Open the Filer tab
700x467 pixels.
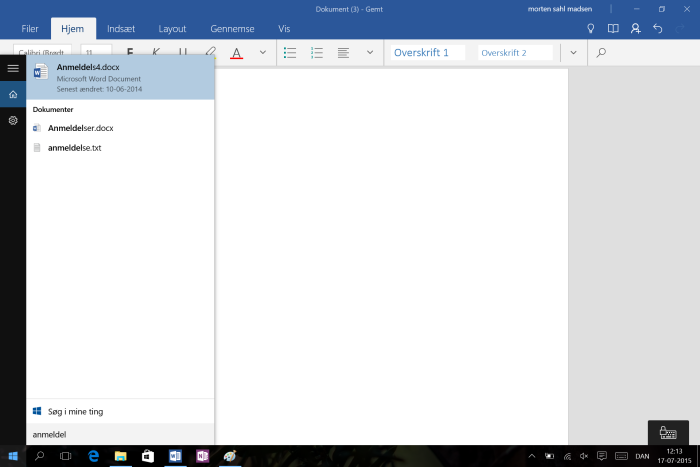pyautogui.click(x=29, y=29)
